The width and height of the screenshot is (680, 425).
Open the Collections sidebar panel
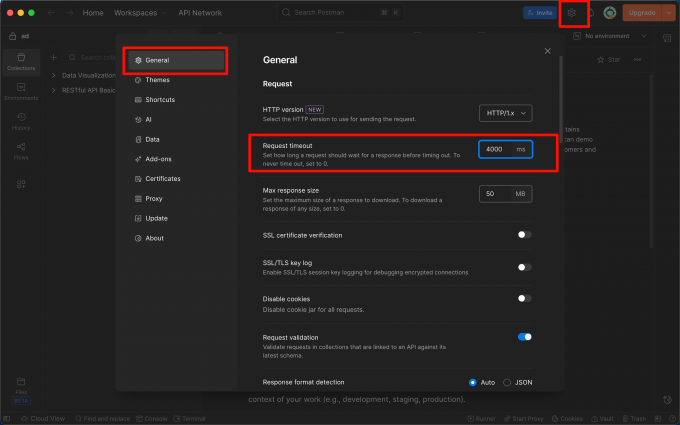pos(21,62)
